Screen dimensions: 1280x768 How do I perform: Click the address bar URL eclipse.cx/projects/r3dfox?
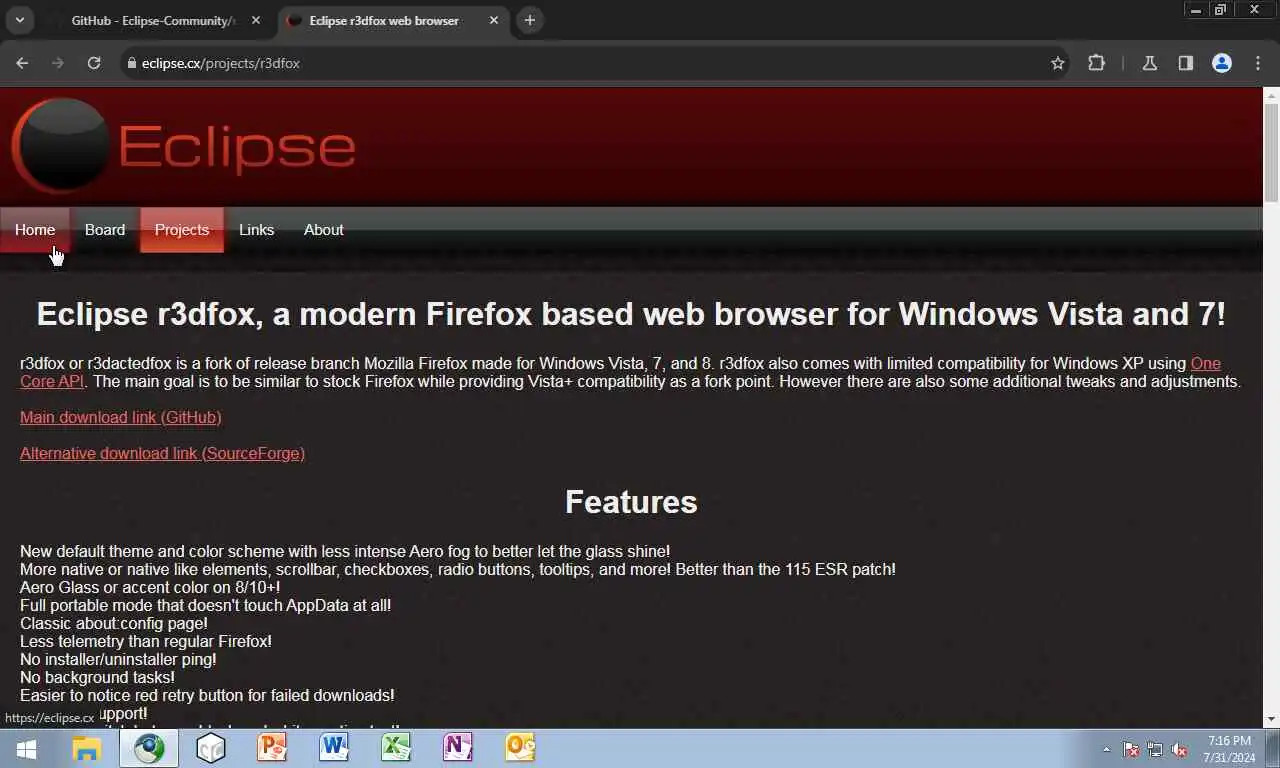pos(220,63)
